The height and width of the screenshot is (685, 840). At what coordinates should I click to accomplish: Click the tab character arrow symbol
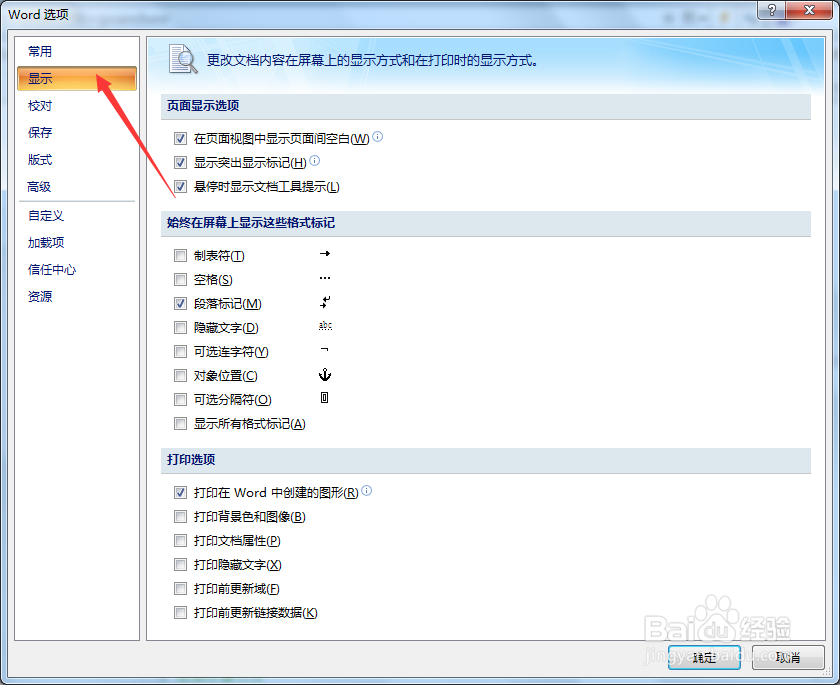(x=325, y=254)
